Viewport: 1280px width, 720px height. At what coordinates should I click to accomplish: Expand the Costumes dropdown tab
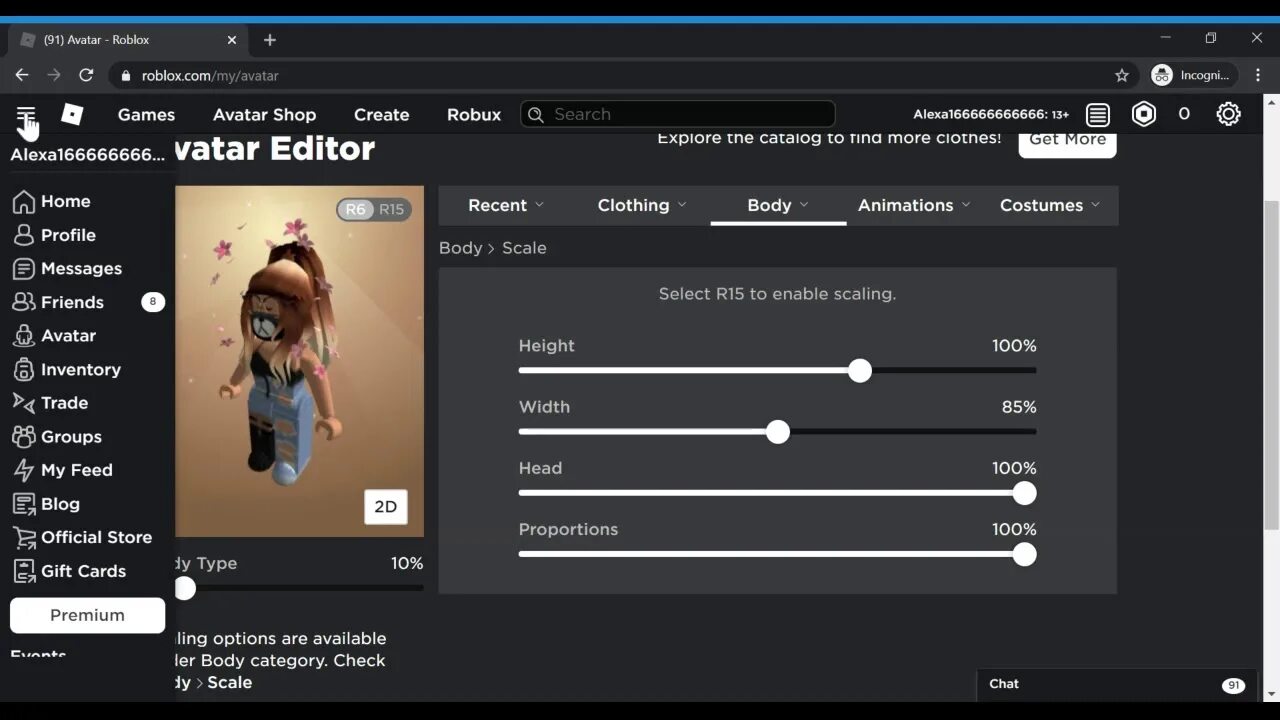point(1050,205)
